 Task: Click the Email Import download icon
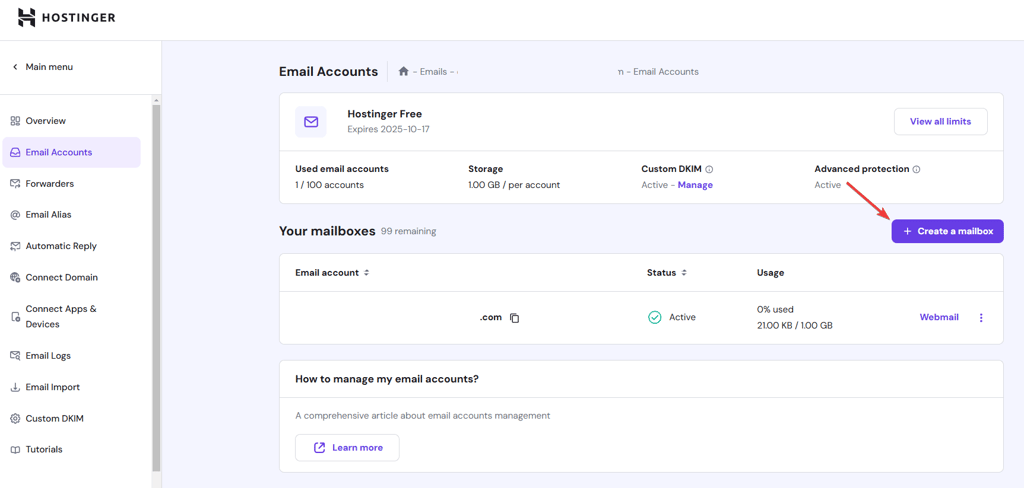15,387
